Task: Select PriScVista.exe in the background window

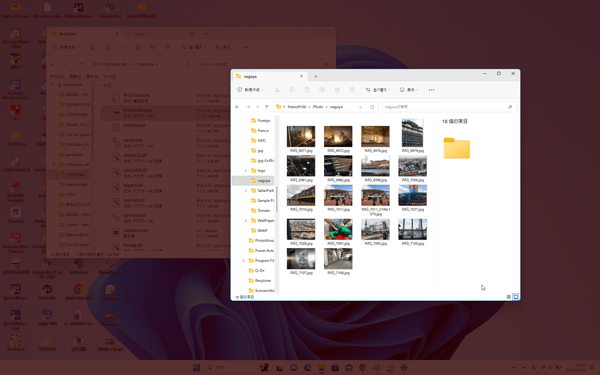Action: pyautogui.click(x=165, y=112)
